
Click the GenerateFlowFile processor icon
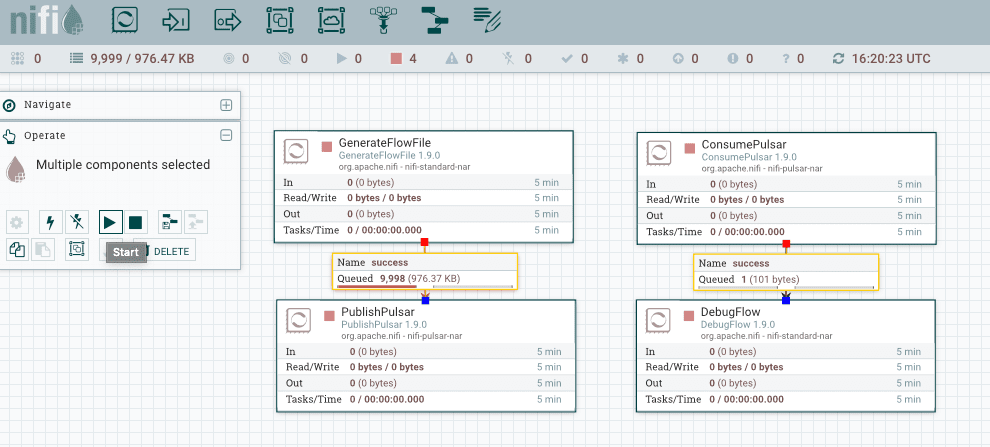tap(295, 152)
